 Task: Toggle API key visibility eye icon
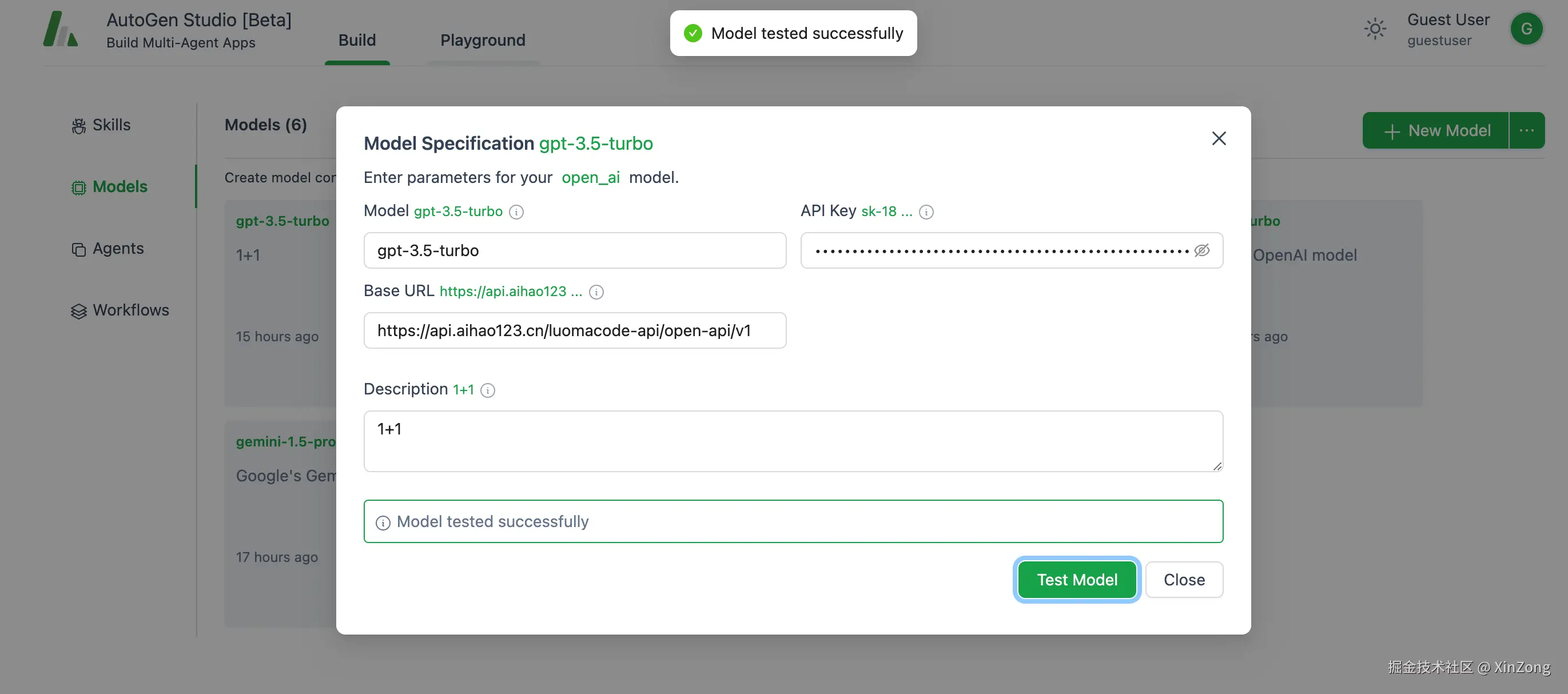1201,250
